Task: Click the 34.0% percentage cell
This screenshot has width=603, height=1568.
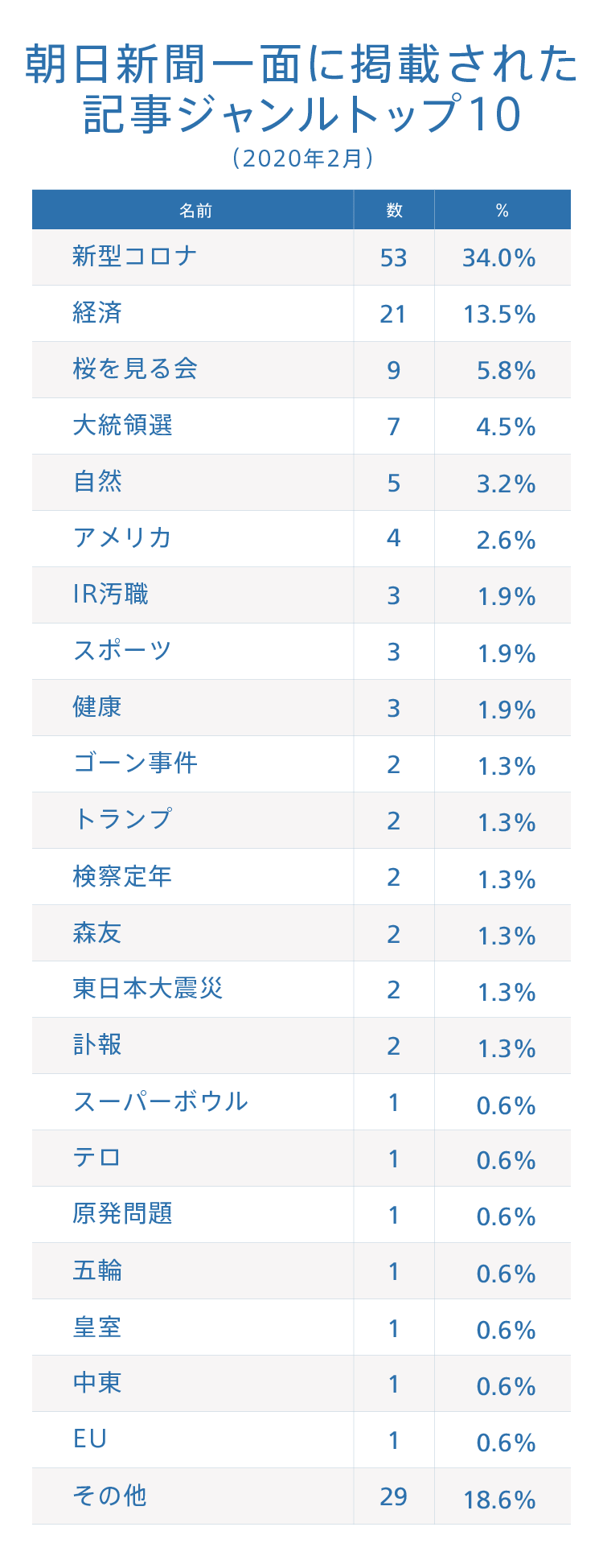Action: pyautogui.click(x=498, y=258)
